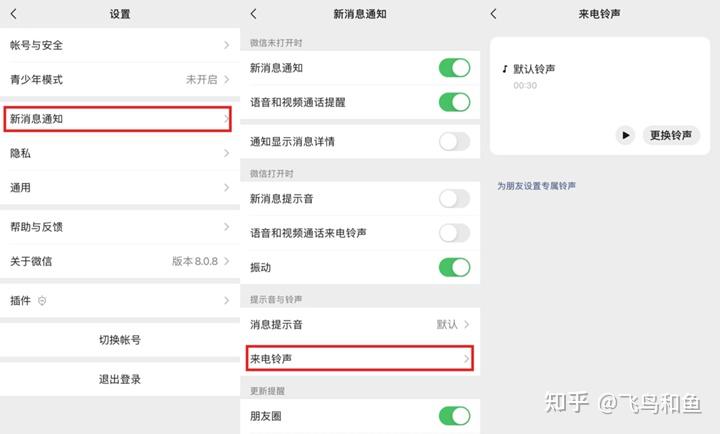The width and height of the screenshot is (720, 434).
Task: Open 帐号与安全 via its chevron
Action: pyautogui.click(x=226, y=45)
